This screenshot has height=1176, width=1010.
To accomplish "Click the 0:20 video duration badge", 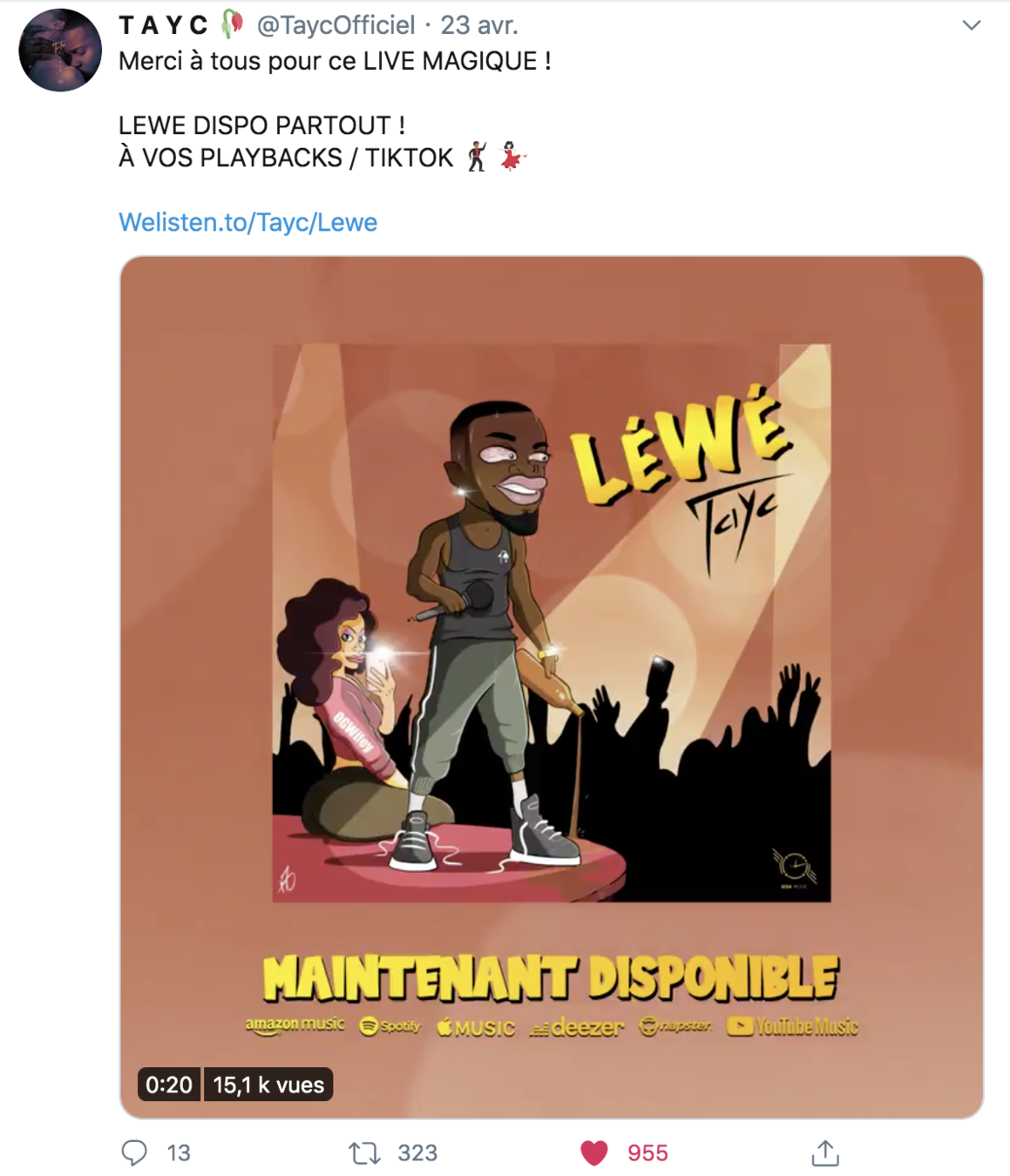I will [x=169, y=1085].
